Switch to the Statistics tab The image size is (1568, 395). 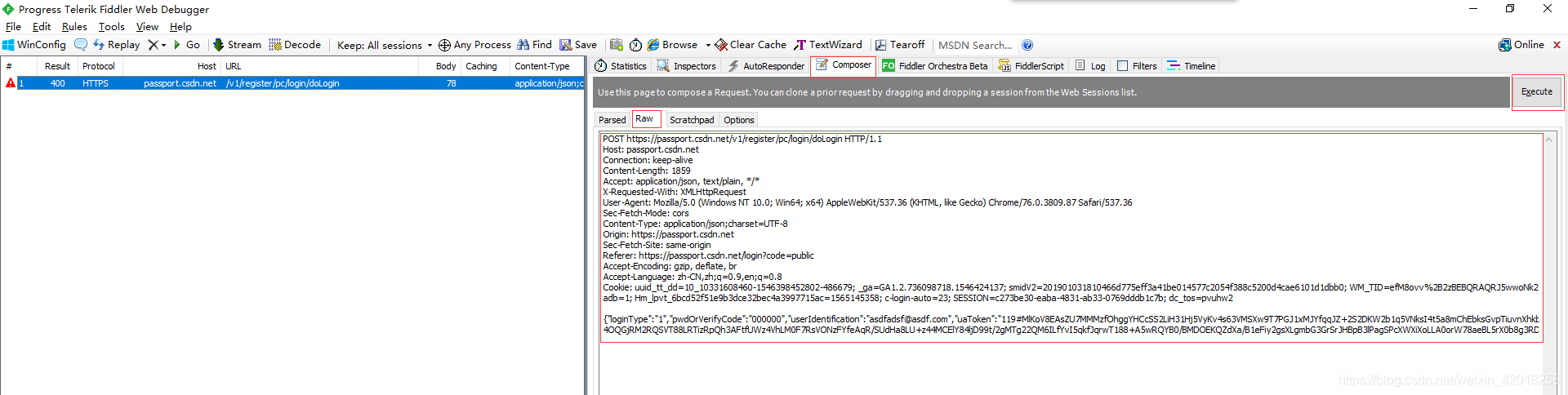point(621,66)
